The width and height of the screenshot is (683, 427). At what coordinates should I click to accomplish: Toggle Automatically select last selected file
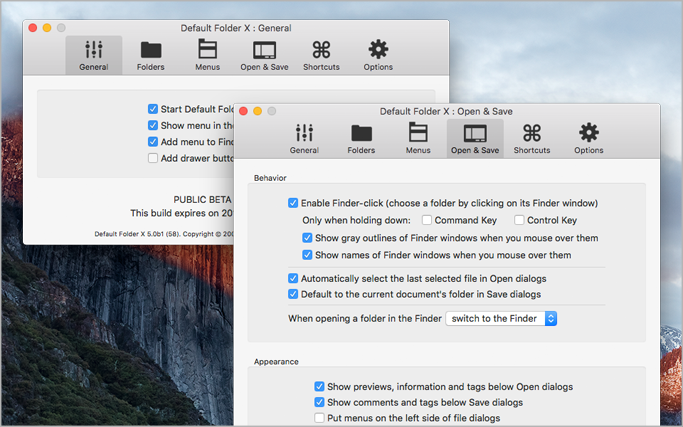(x=293, y=278)
